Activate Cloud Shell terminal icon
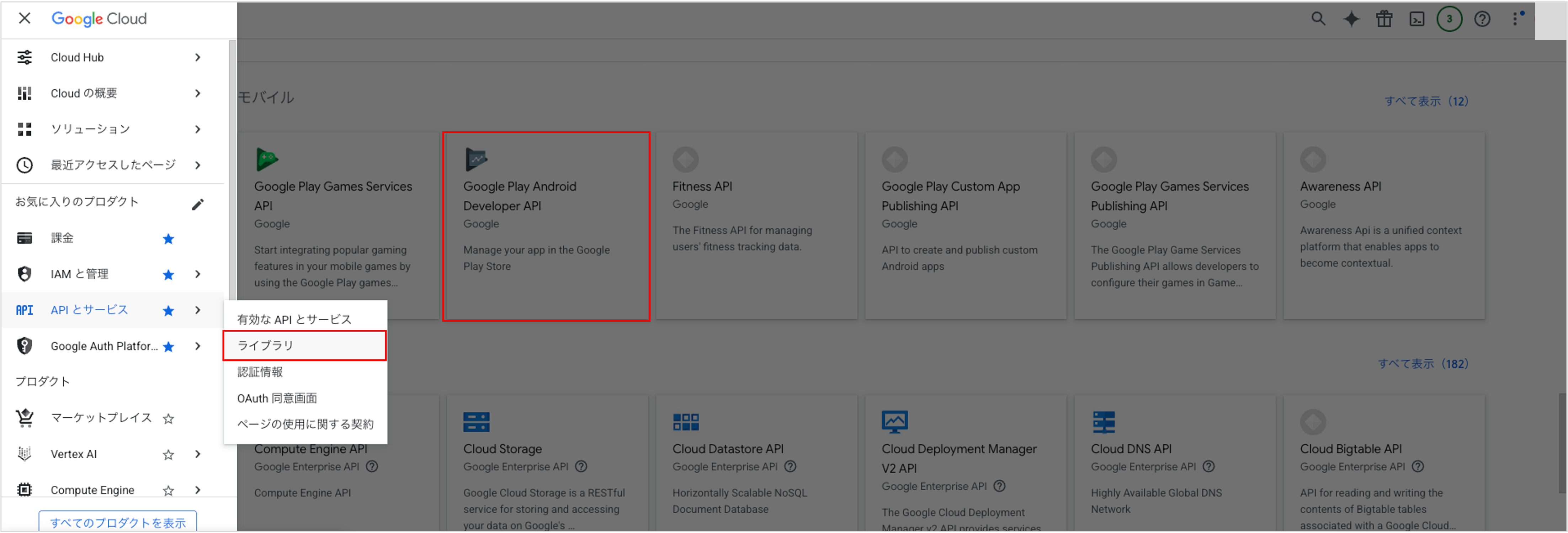Screen dimensions: 1568x533 (x=1417, y=20)
